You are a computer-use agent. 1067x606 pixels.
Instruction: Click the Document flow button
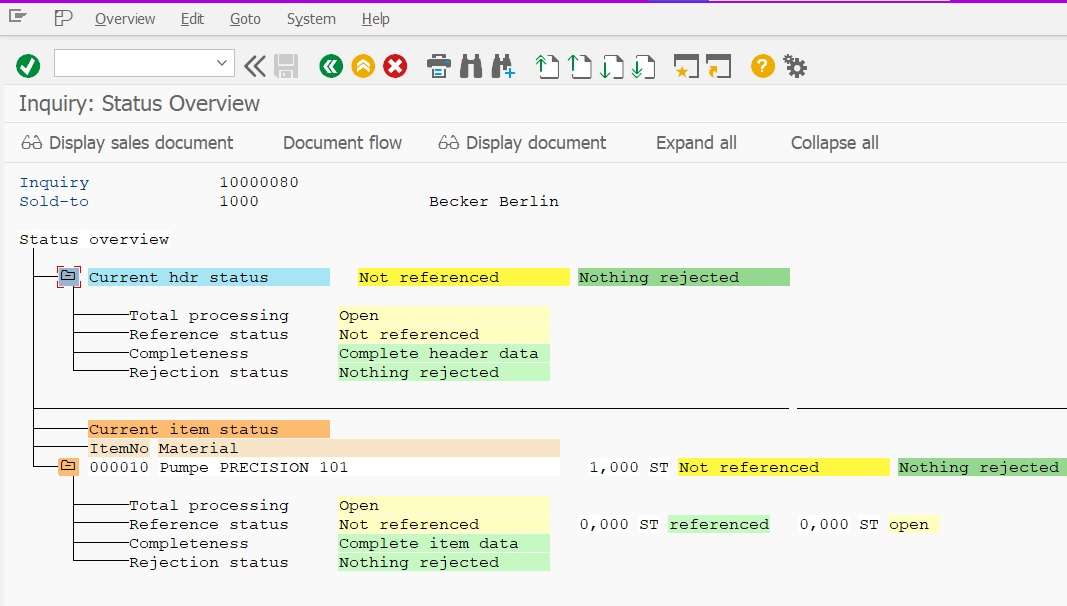(x=343, y=142)
